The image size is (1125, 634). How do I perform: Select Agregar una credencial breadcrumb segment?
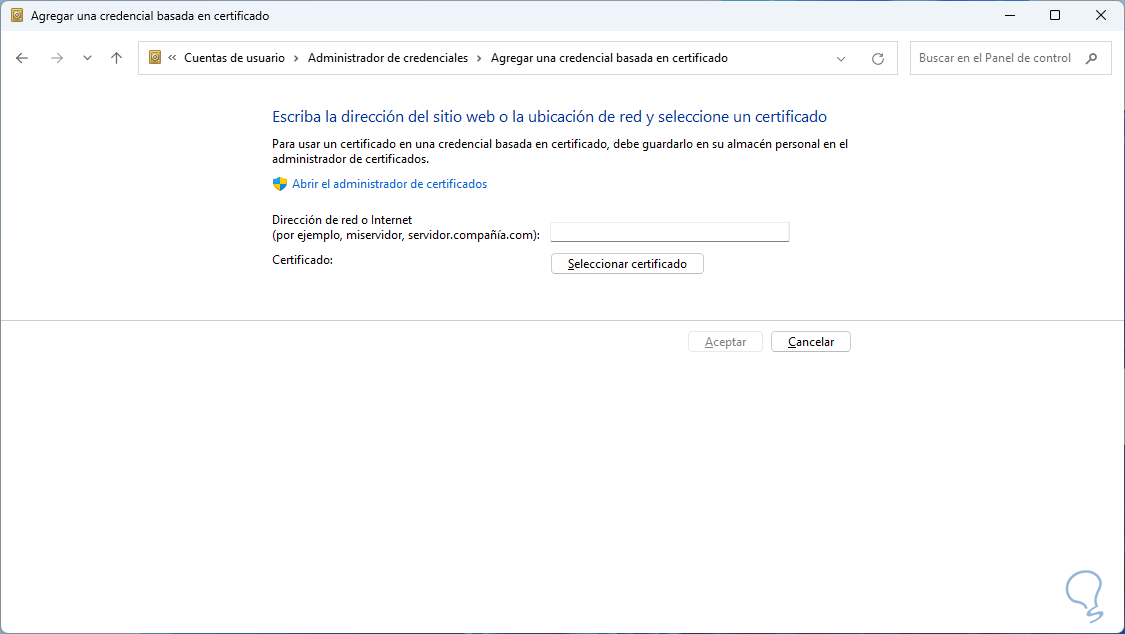click(x=609, y=58)
